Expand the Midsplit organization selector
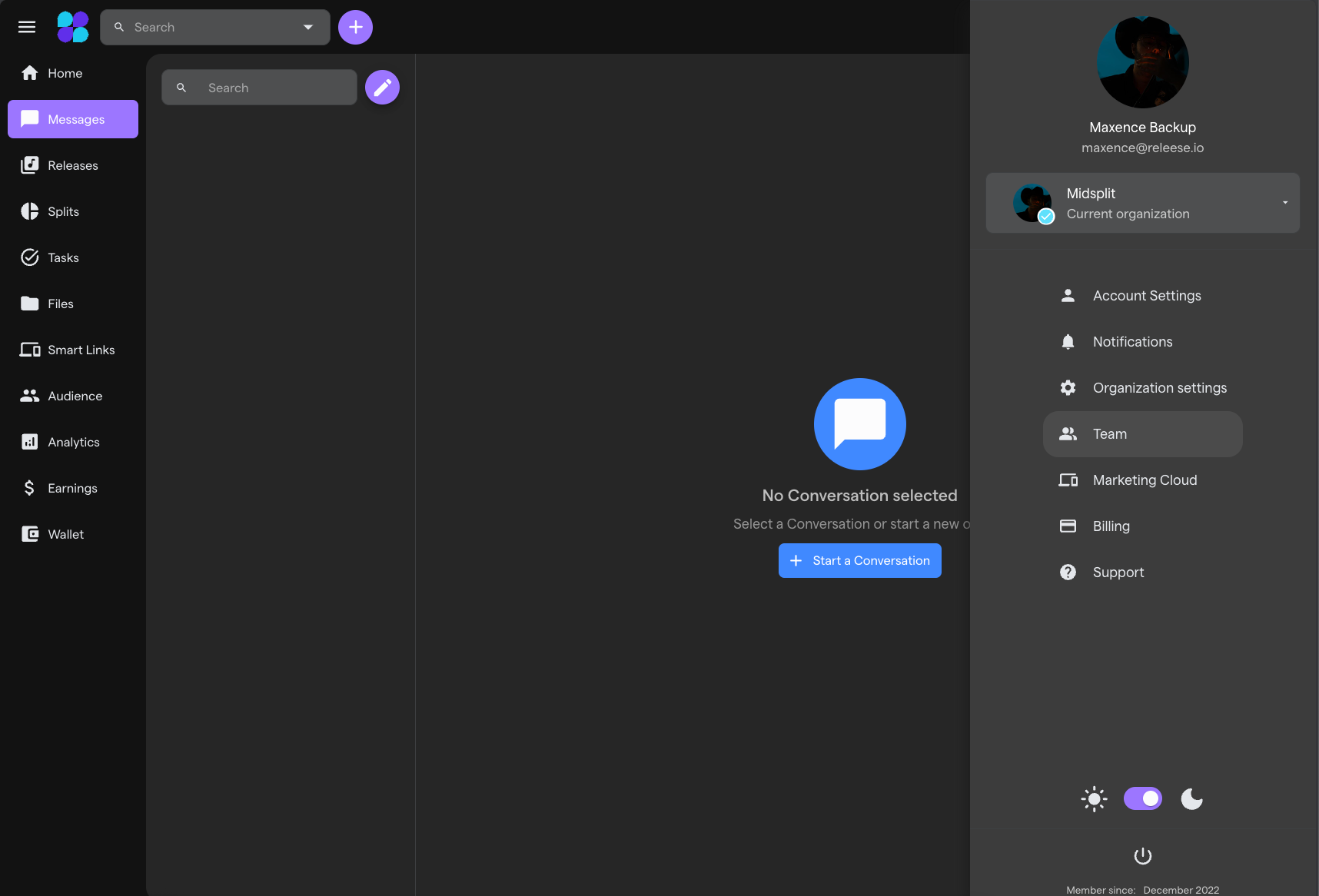The image size is (1319, 896). point(1143,203)
